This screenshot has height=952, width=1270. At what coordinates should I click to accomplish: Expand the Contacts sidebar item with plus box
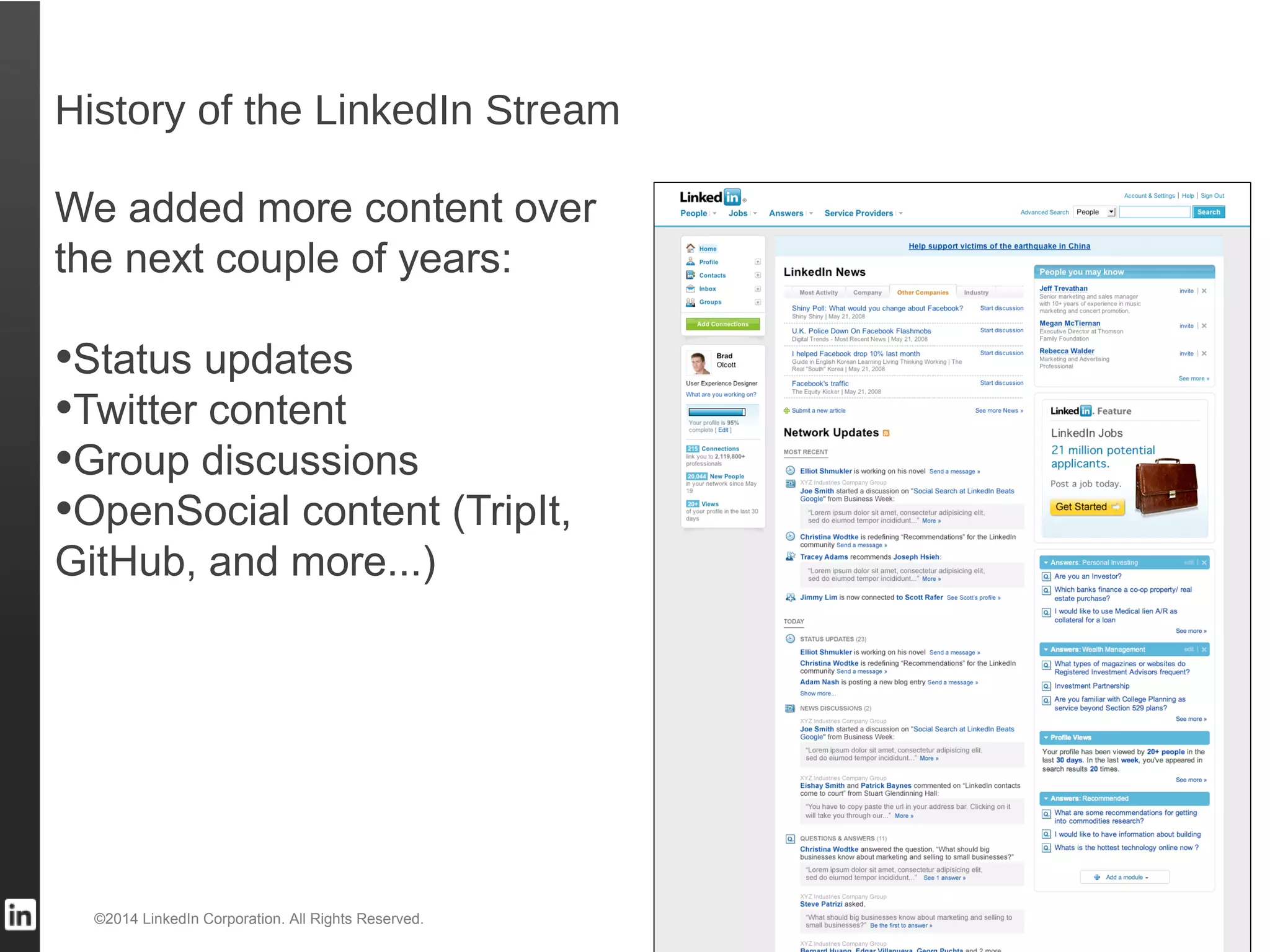[x=757, y=275]
